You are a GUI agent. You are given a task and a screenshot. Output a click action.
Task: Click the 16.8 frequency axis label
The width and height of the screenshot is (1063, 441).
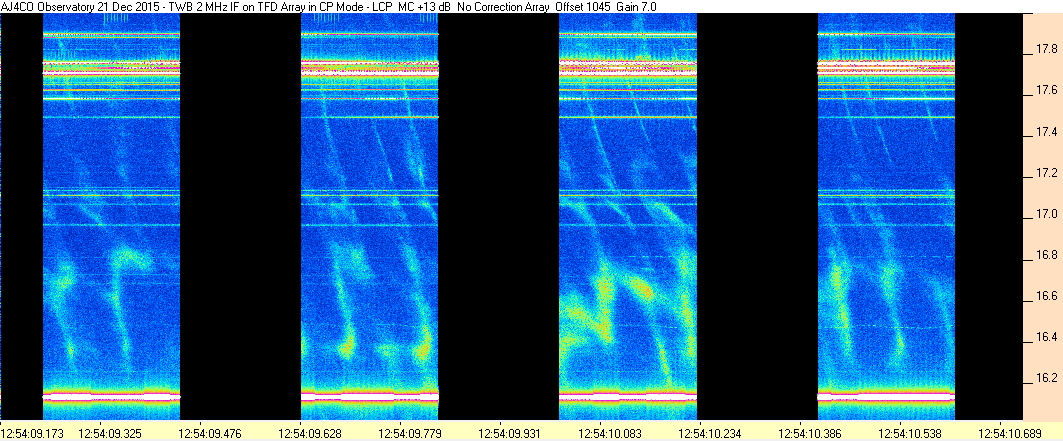[1045, 255]
